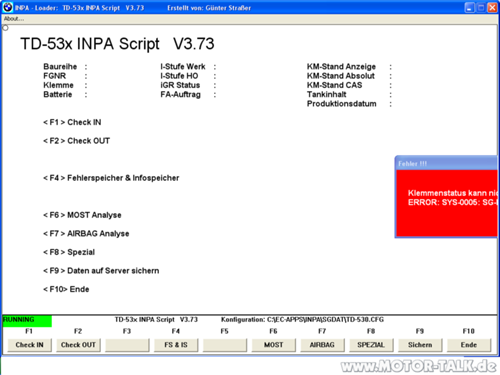Click the Konfiguration path in status bar
This screenshot has width=500, height=375.
click(x=302, y=320)
